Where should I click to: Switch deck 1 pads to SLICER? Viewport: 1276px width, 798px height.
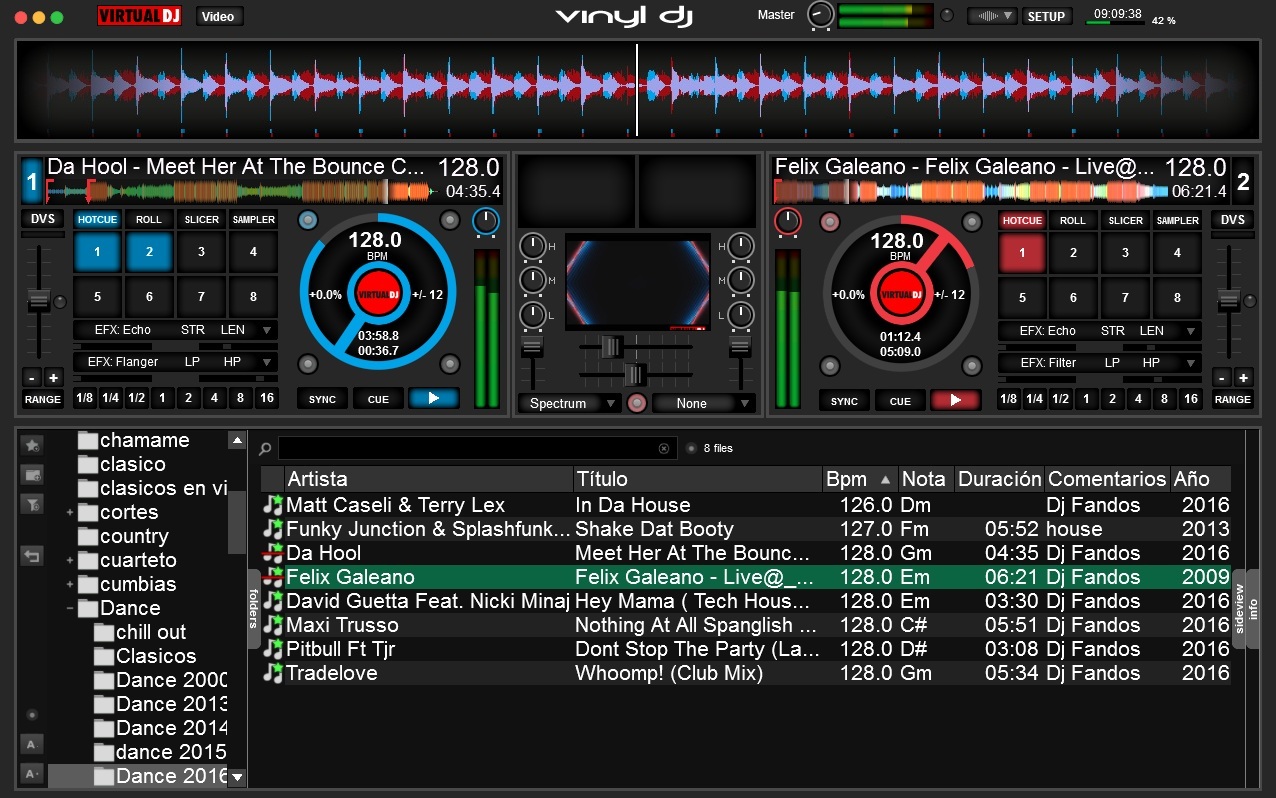coord(201,220)
